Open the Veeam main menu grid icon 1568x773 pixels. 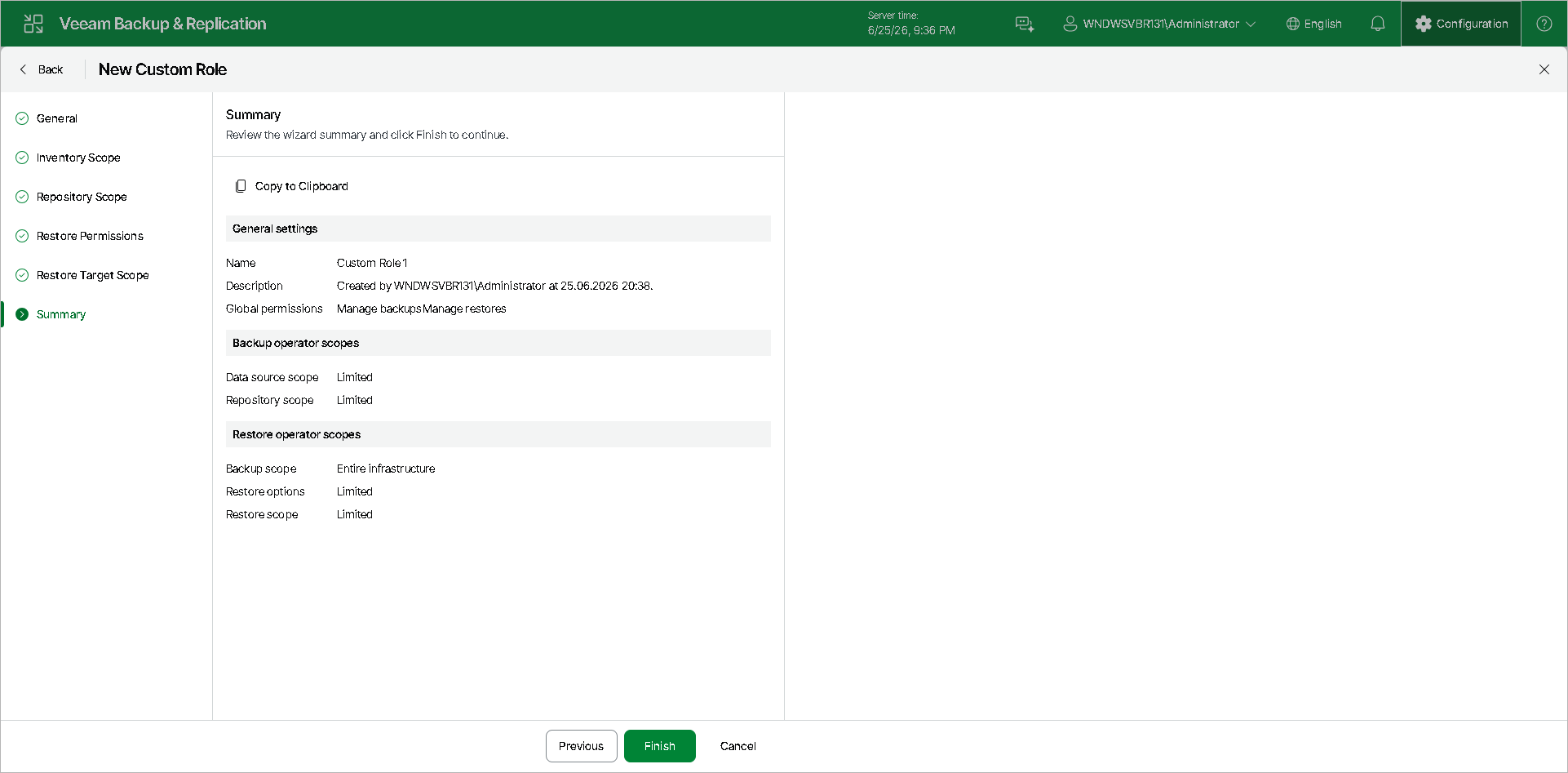[33, 24]
